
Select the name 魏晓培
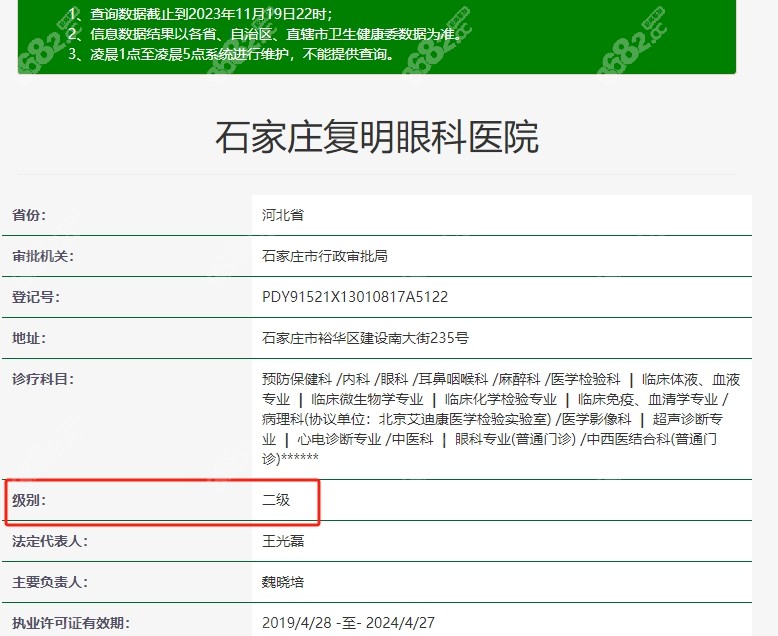pos(283,581)
